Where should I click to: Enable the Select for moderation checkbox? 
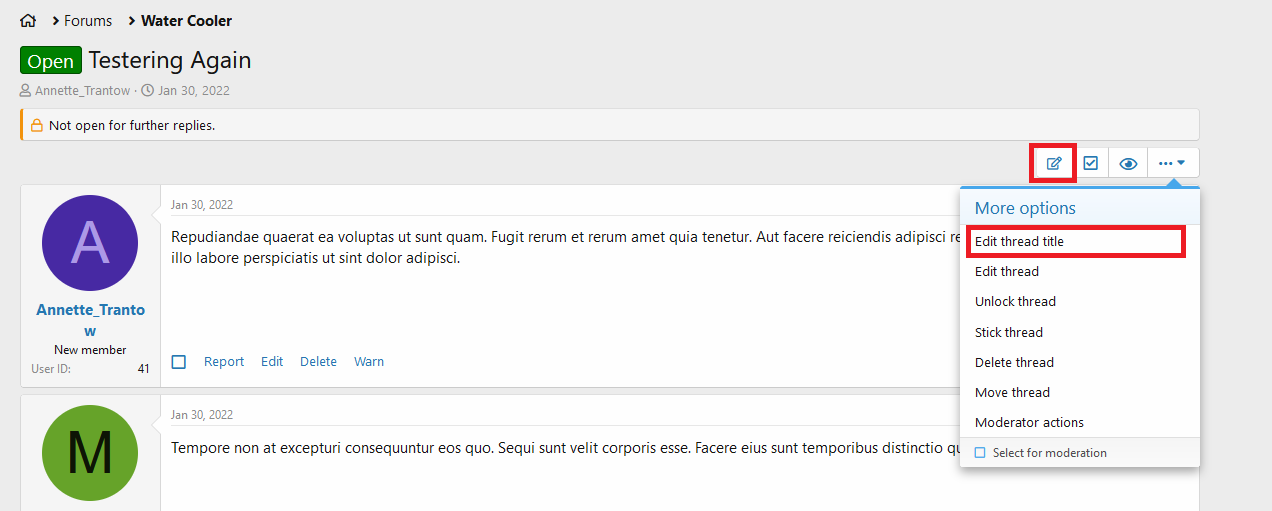pos(980,453)
